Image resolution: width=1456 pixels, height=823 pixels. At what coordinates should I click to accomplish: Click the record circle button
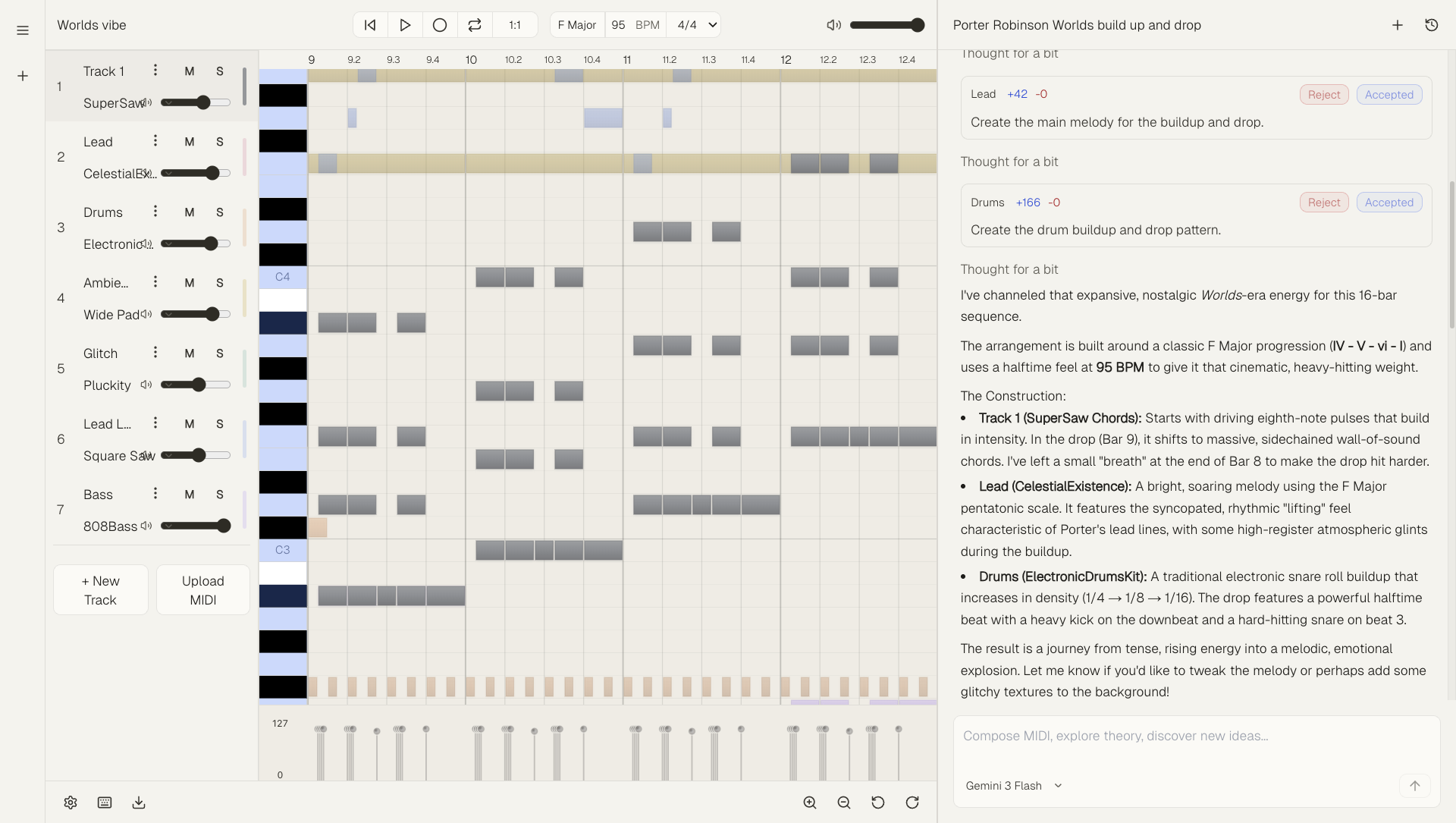click(440, 25)
